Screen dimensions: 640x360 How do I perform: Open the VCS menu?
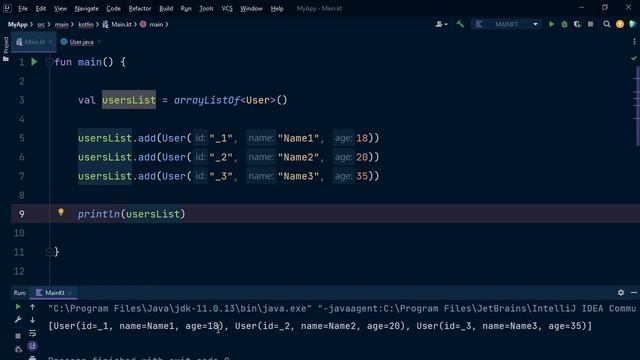coord(227,8)
